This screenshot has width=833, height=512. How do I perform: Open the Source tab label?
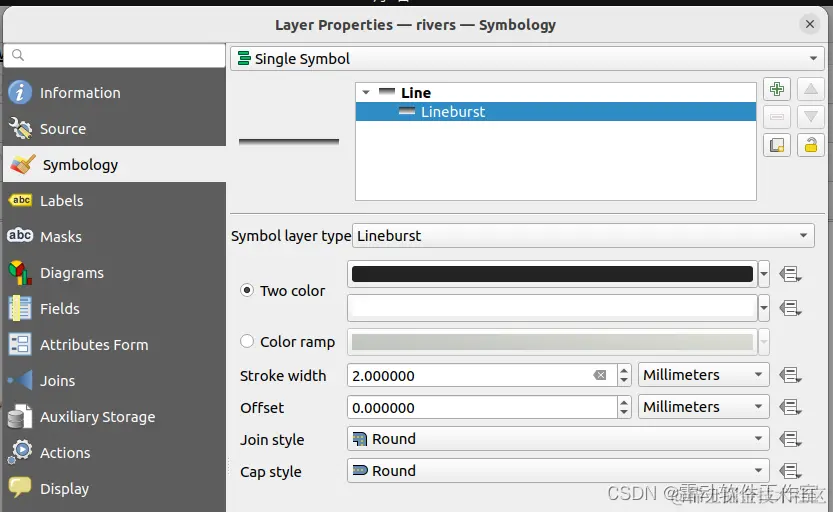(x=63, y=129)
